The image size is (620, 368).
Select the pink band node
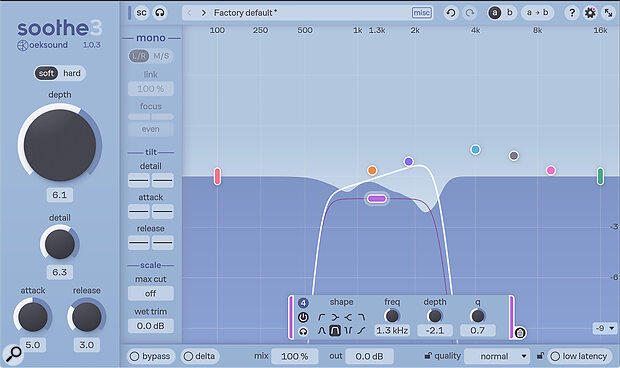[551, 170]
